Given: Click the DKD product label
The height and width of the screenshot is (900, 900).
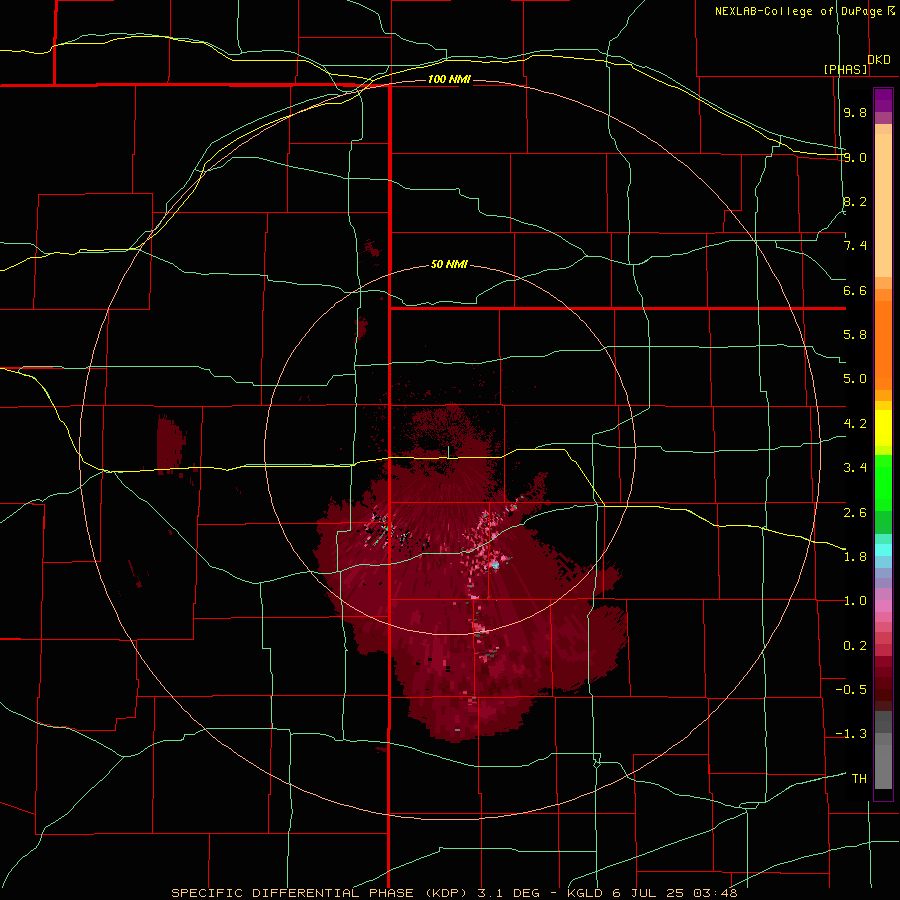Looking at the screenshot, I should point(879,60).
